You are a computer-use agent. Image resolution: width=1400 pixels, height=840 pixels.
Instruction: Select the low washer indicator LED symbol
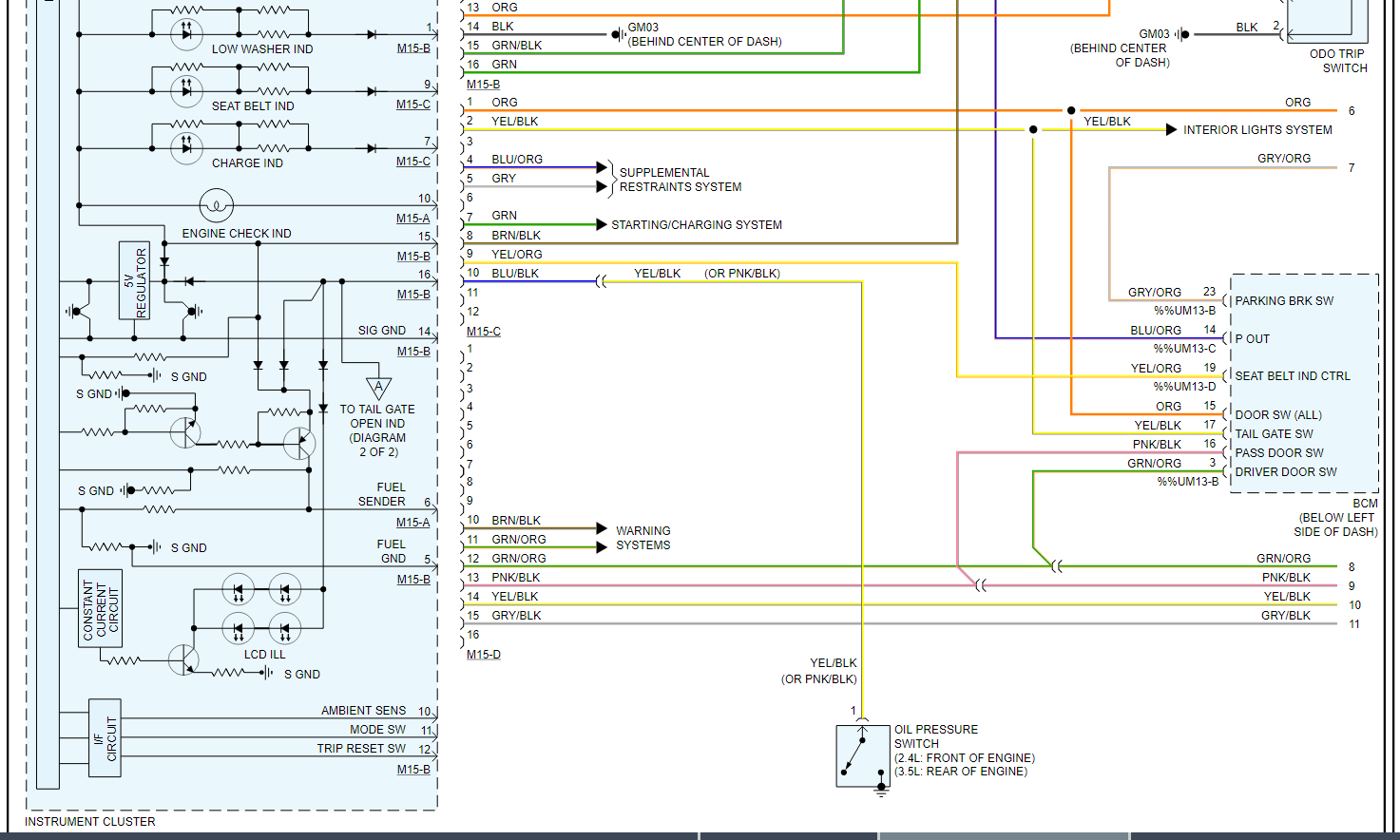[186, 34]
